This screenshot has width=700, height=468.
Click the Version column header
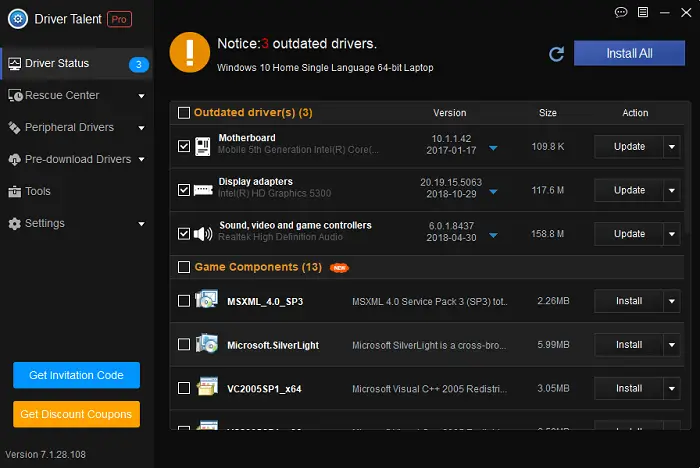tap(450, 113)
